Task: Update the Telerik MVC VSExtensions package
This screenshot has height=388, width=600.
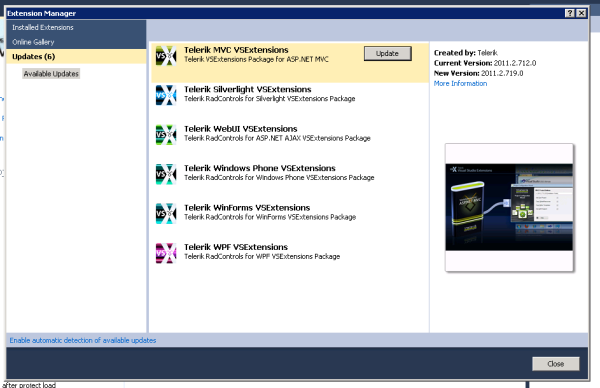Action: click(388, 54)
